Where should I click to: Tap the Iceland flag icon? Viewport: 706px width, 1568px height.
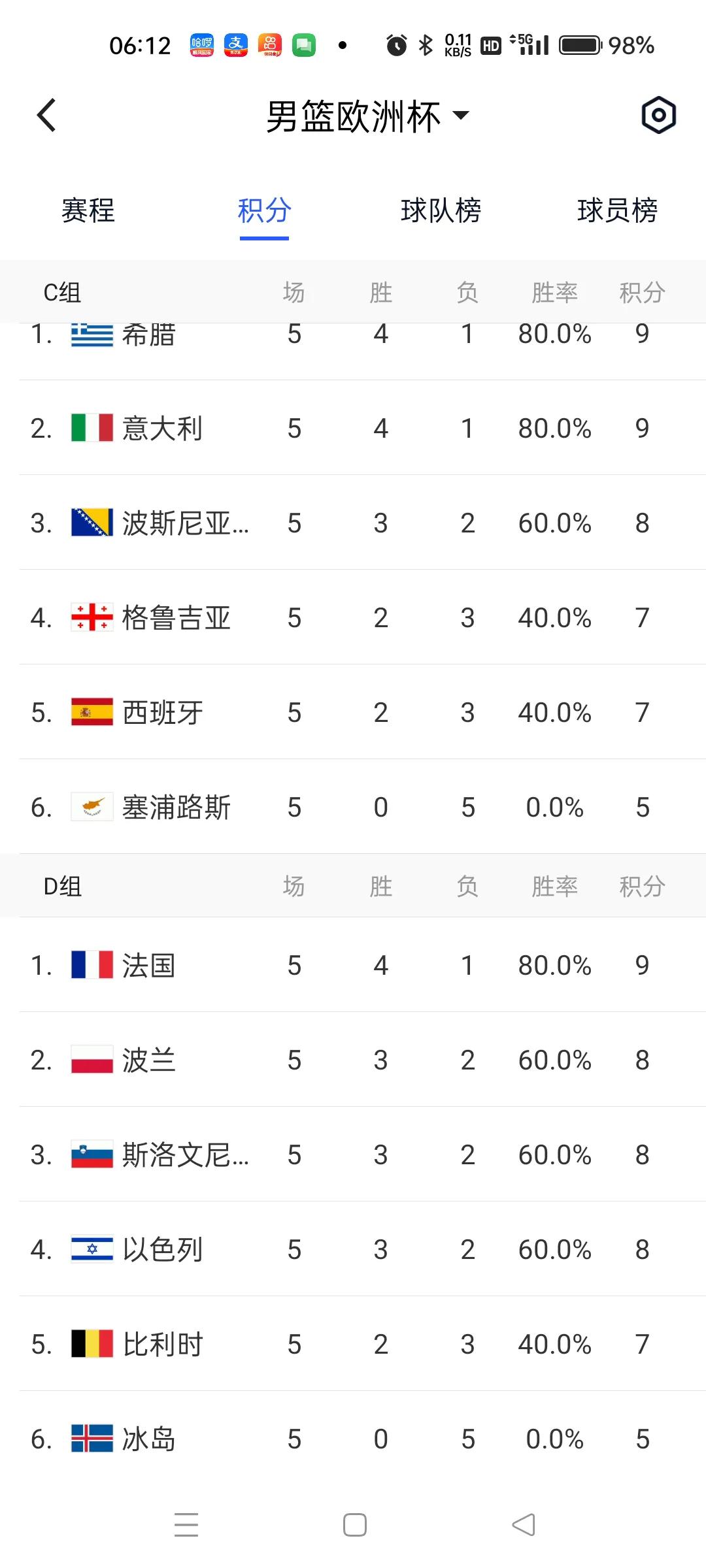[x=92, y=1439]
